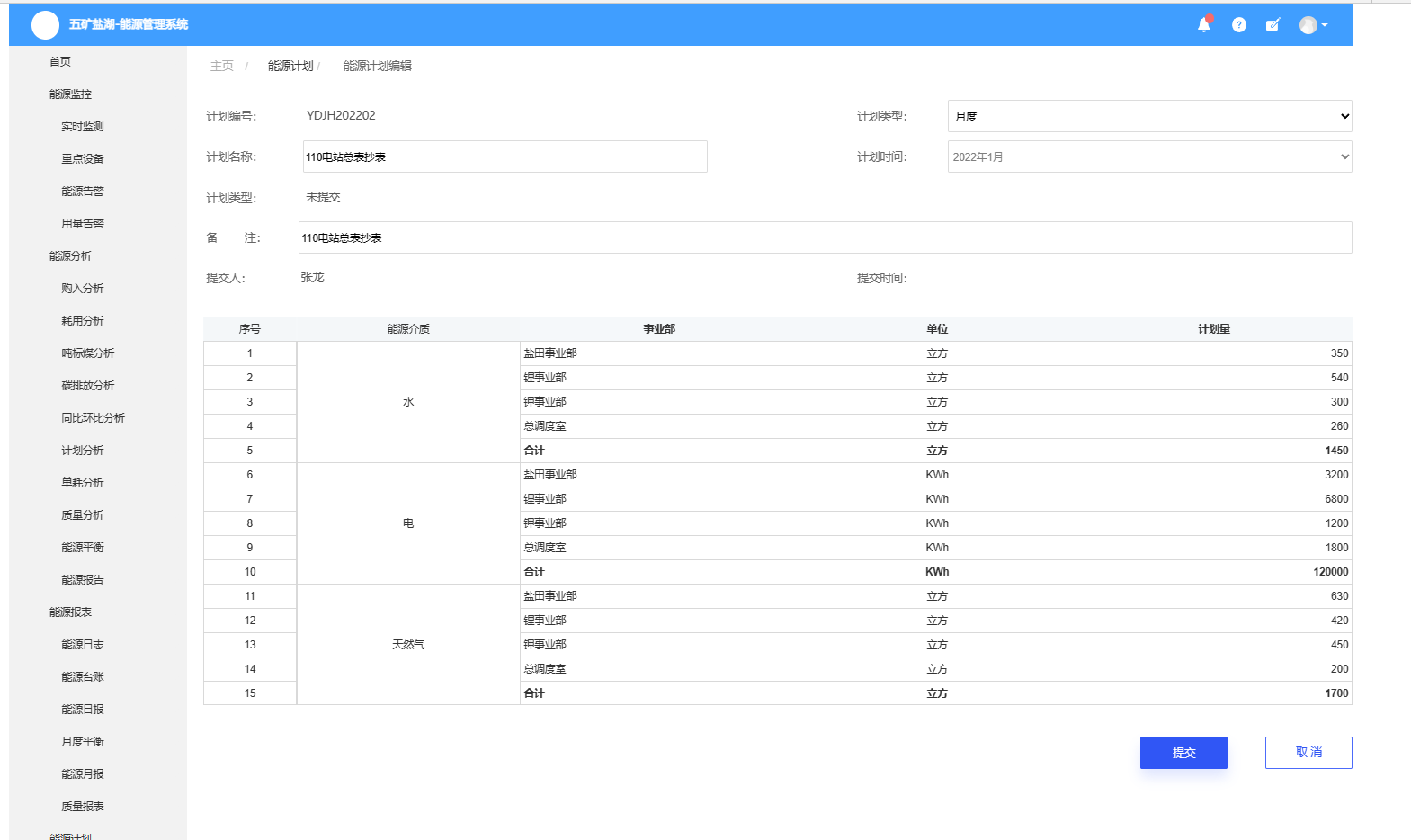Go to 主页 breadcrumb link
The width and height of the screenshot is (1411, 840).
coord(222,66)
